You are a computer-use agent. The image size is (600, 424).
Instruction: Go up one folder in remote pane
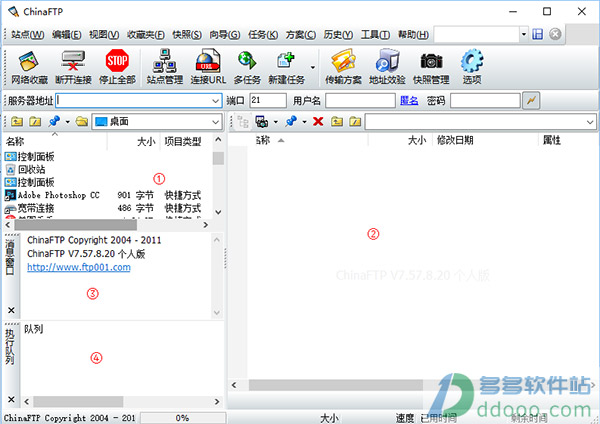[337, 122]
